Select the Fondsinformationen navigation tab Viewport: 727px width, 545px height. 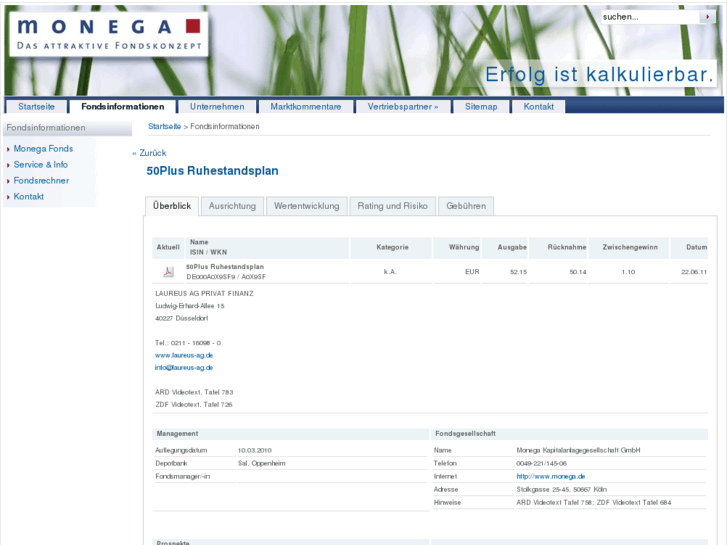(123, 107)
